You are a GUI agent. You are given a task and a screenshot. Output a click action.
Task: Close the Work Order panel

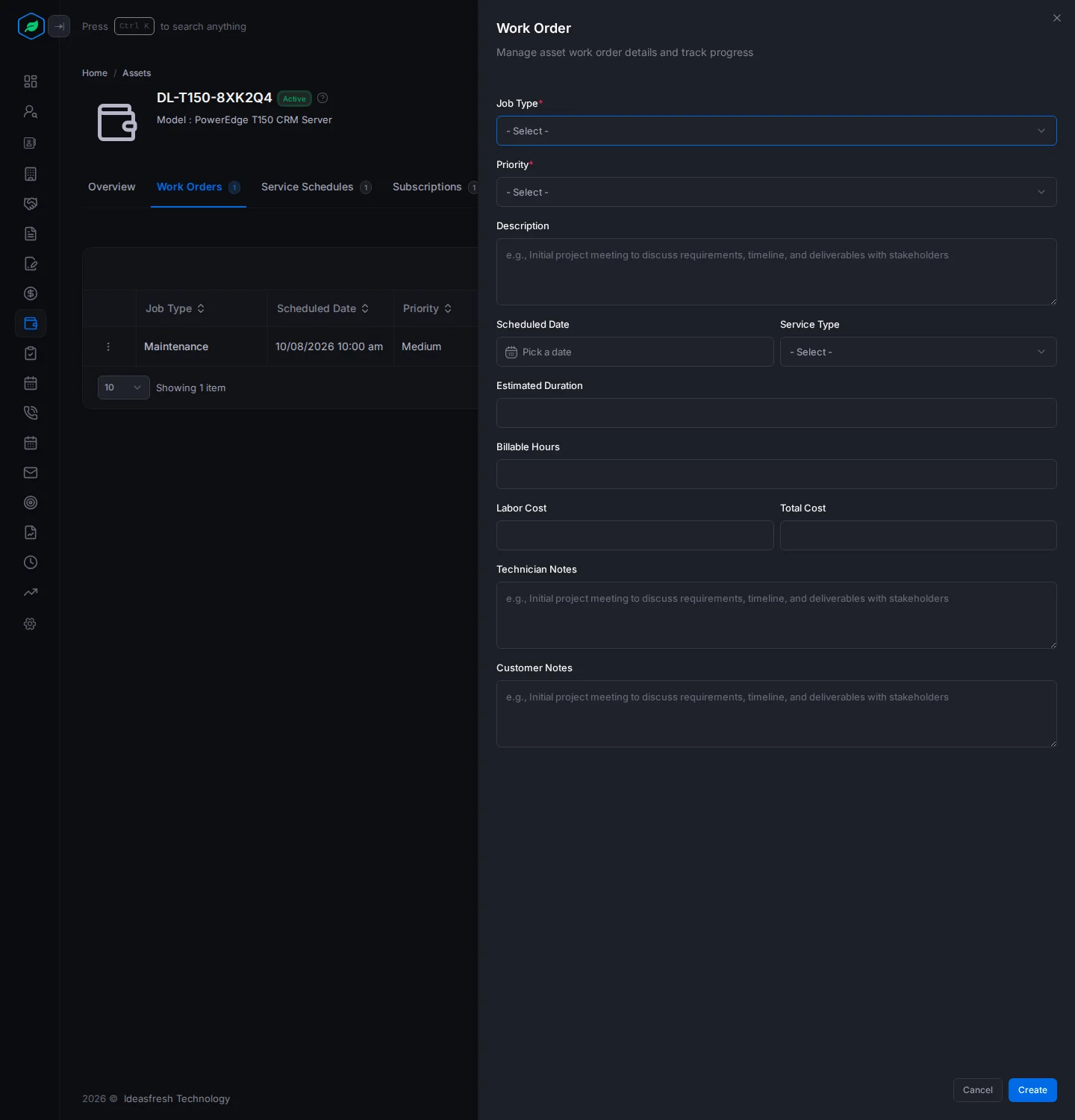pos(1057,18)
